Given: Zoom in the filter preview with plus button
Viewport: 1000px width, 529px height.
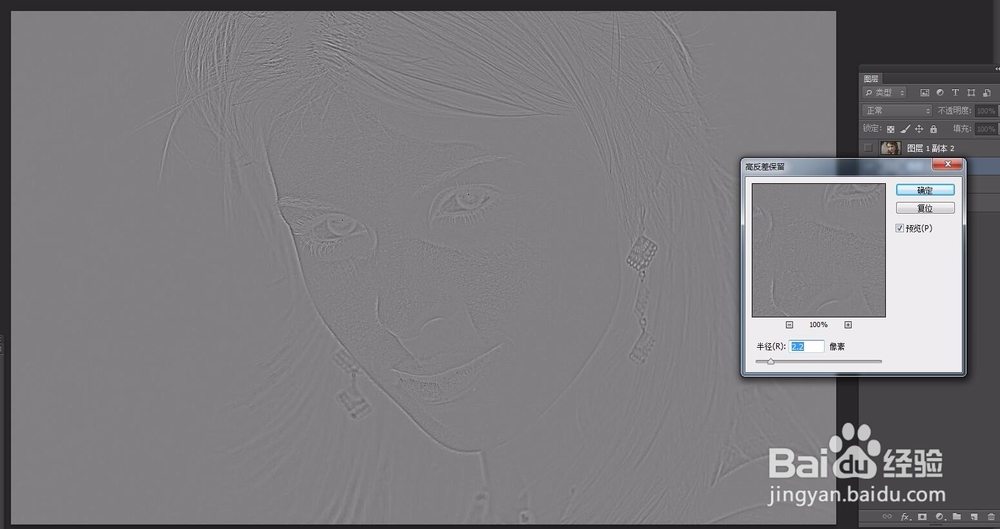Looking at the screenshot, I should [848, 325].
